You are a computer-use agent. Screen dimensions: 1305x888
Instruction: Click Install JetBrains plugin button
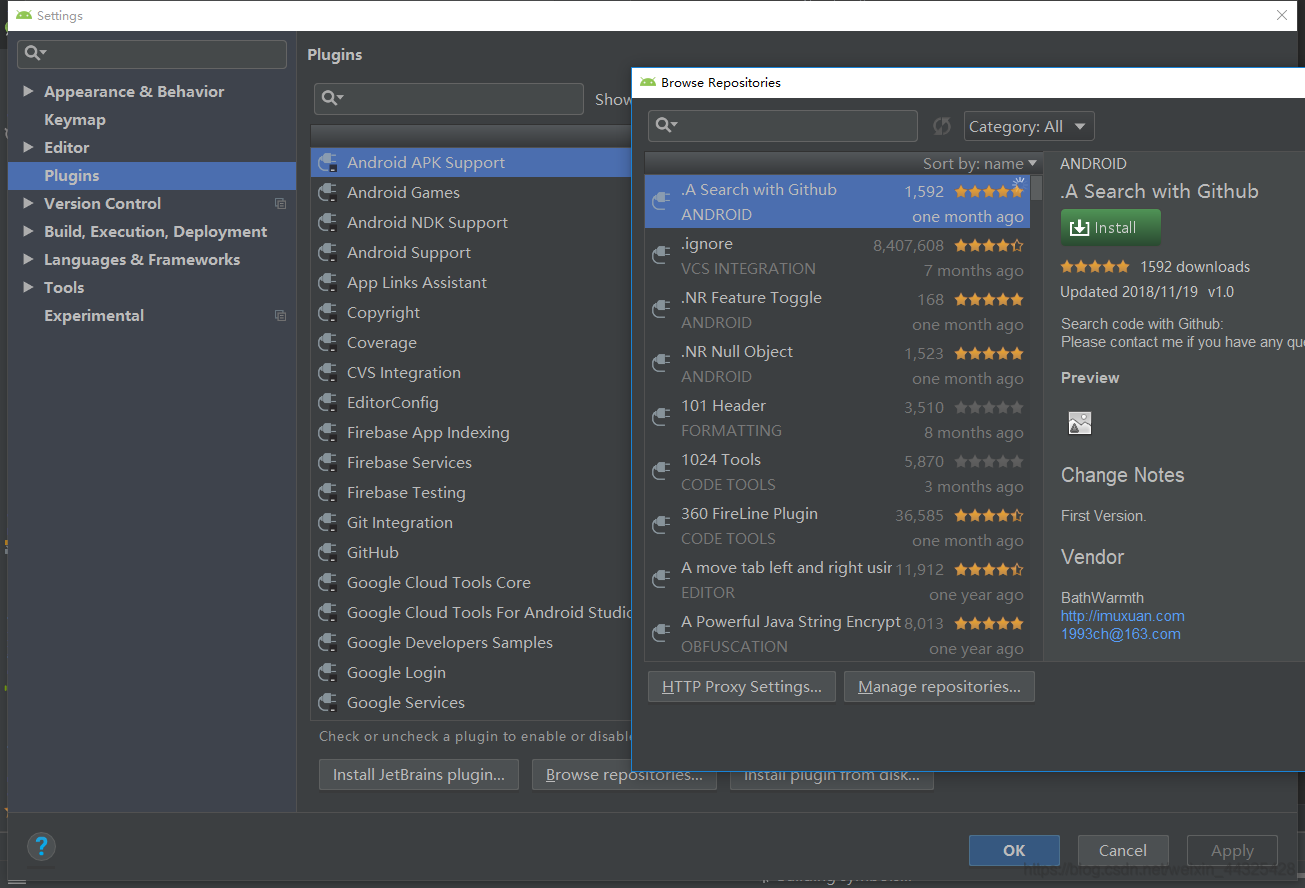click(x=419, y=774)
